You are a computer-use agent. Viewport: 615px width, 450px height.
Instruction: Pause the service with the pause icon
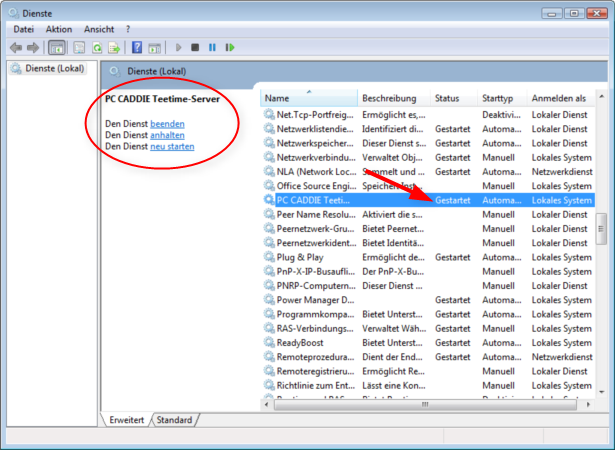(x=212, y=47)
